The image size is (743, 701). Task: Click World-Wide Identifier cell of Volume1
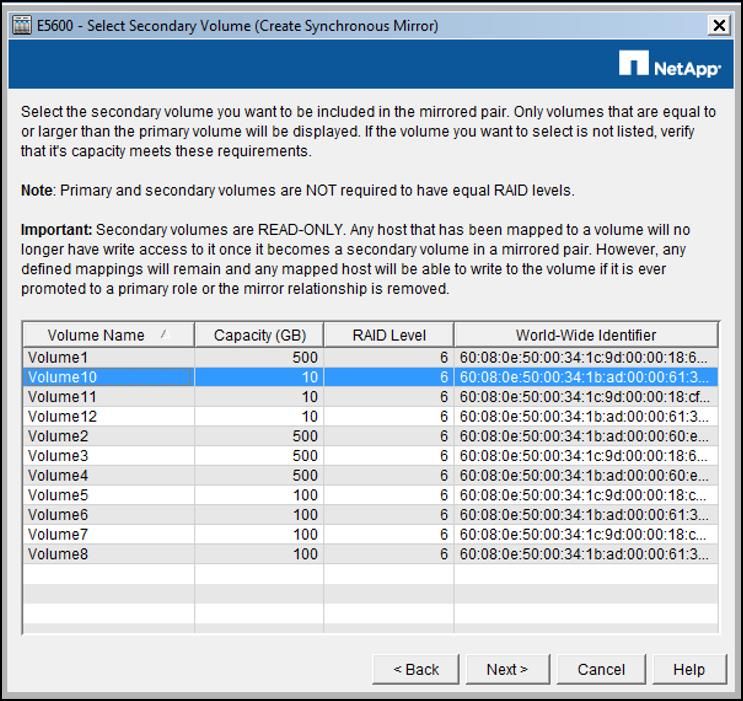(586, 357)
